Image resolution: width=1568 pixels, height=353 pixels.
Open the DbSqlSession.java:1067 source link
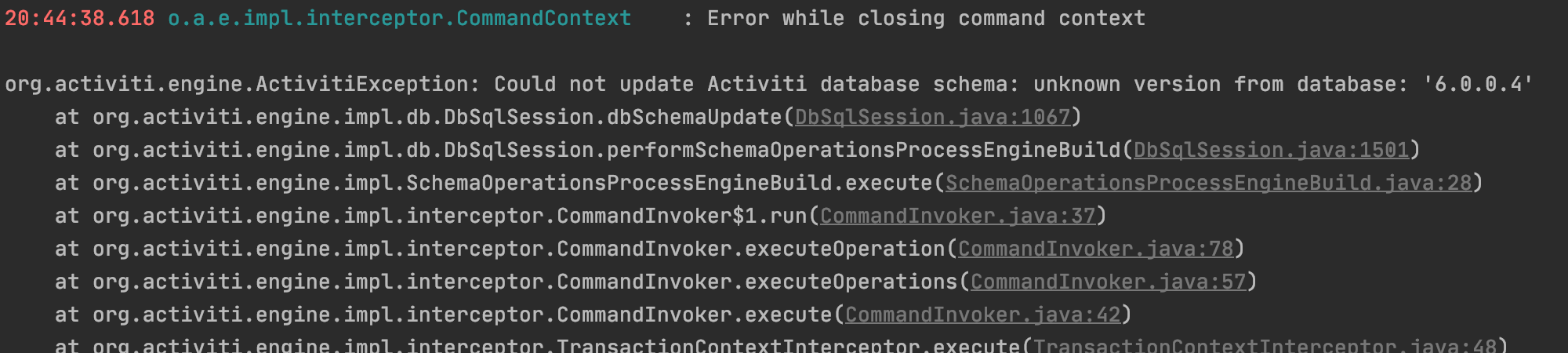click(932, 117)
